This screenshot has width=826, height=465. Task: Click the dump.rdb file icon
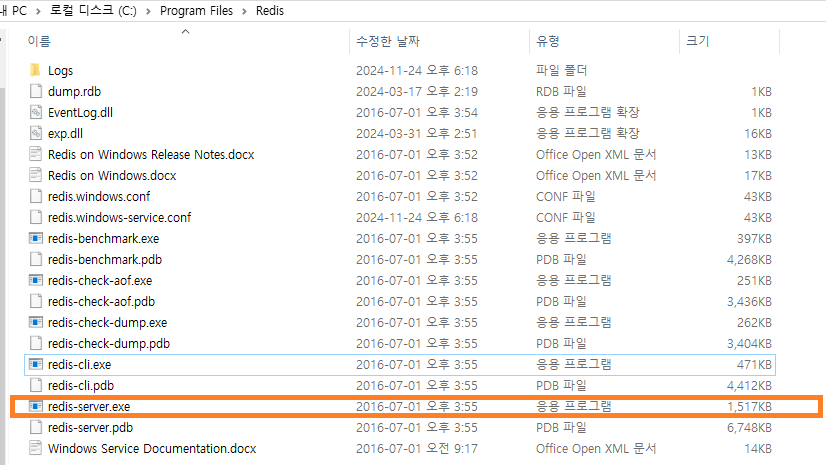click(x=35, y=91)
